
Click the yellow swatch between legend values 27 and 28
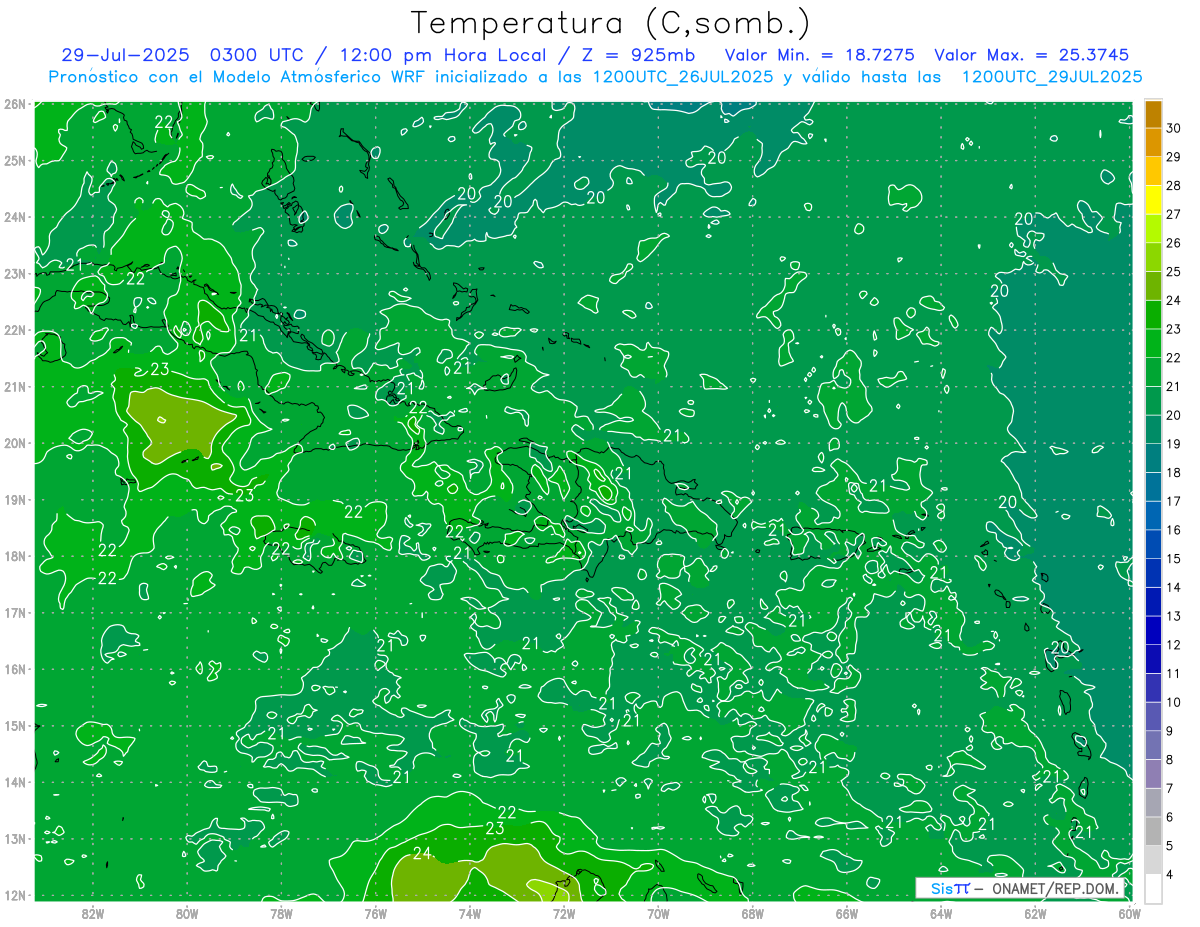click(x=1153, y=200)
